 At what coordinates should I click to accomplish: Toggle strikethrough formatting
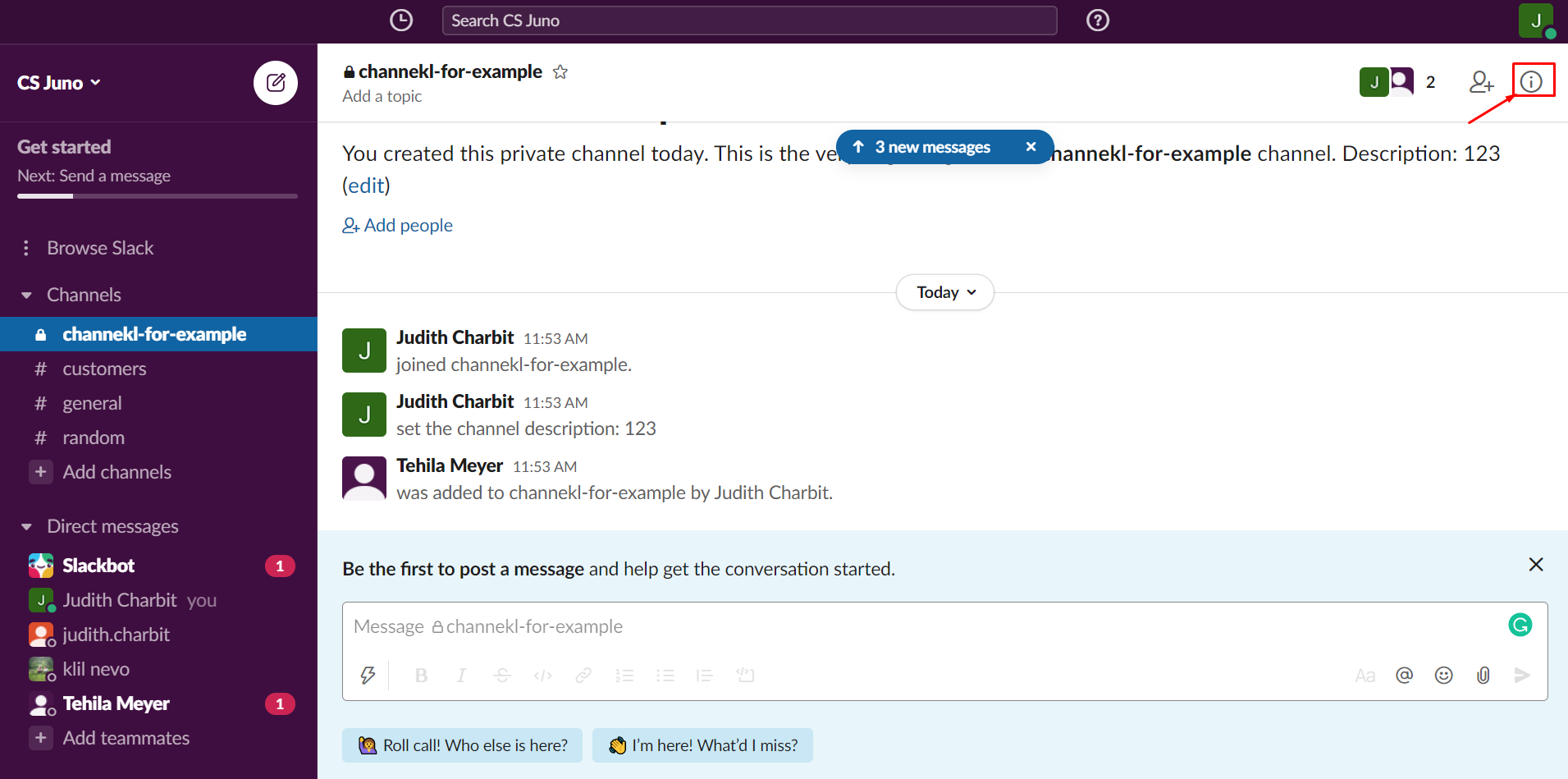pos(502,675)
